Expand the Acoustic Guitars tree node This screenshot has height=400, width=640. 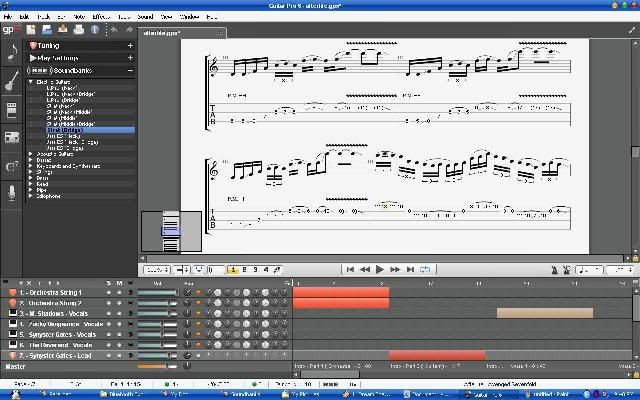pyautogui.click(x=31, y=154)
